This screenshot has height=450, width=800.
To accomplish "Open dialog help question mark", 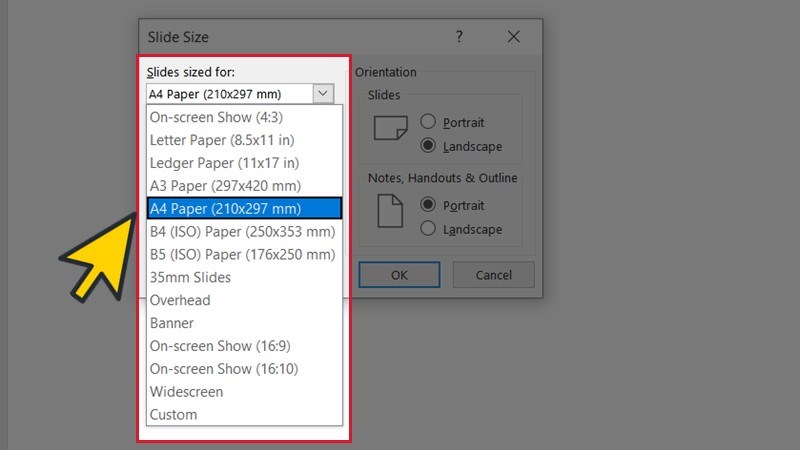I will pos(459,37).
